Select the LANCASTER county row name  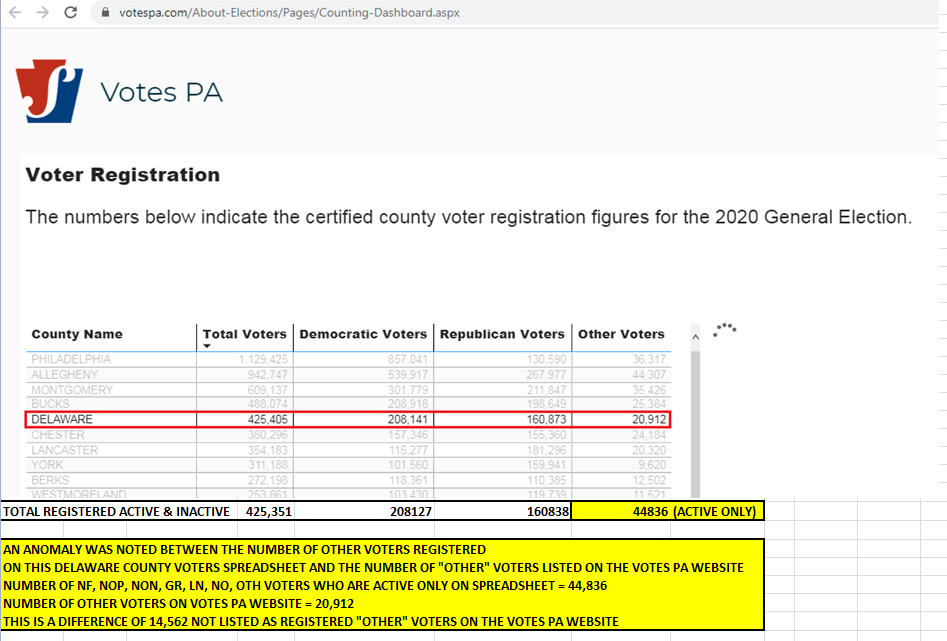pos(65,450)
